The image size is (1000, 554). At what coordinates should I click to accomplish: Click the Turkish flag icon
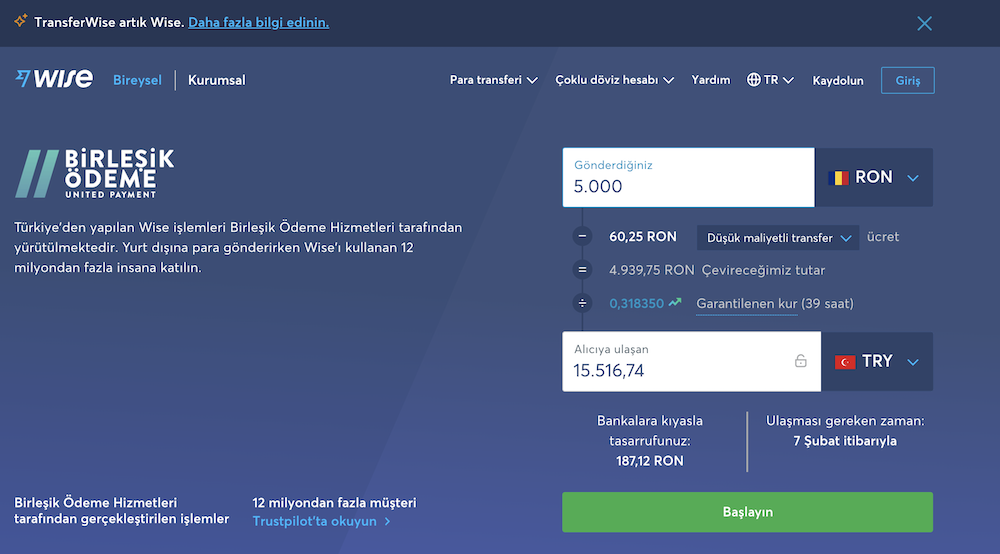click(845, 362)
